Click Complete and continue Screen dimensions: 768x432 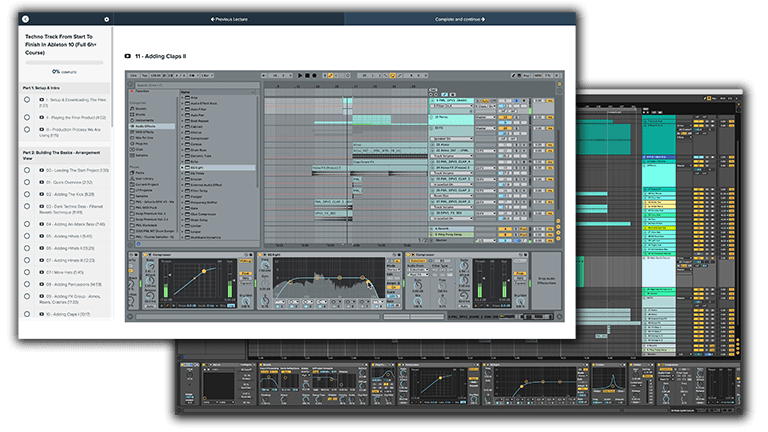460,19
